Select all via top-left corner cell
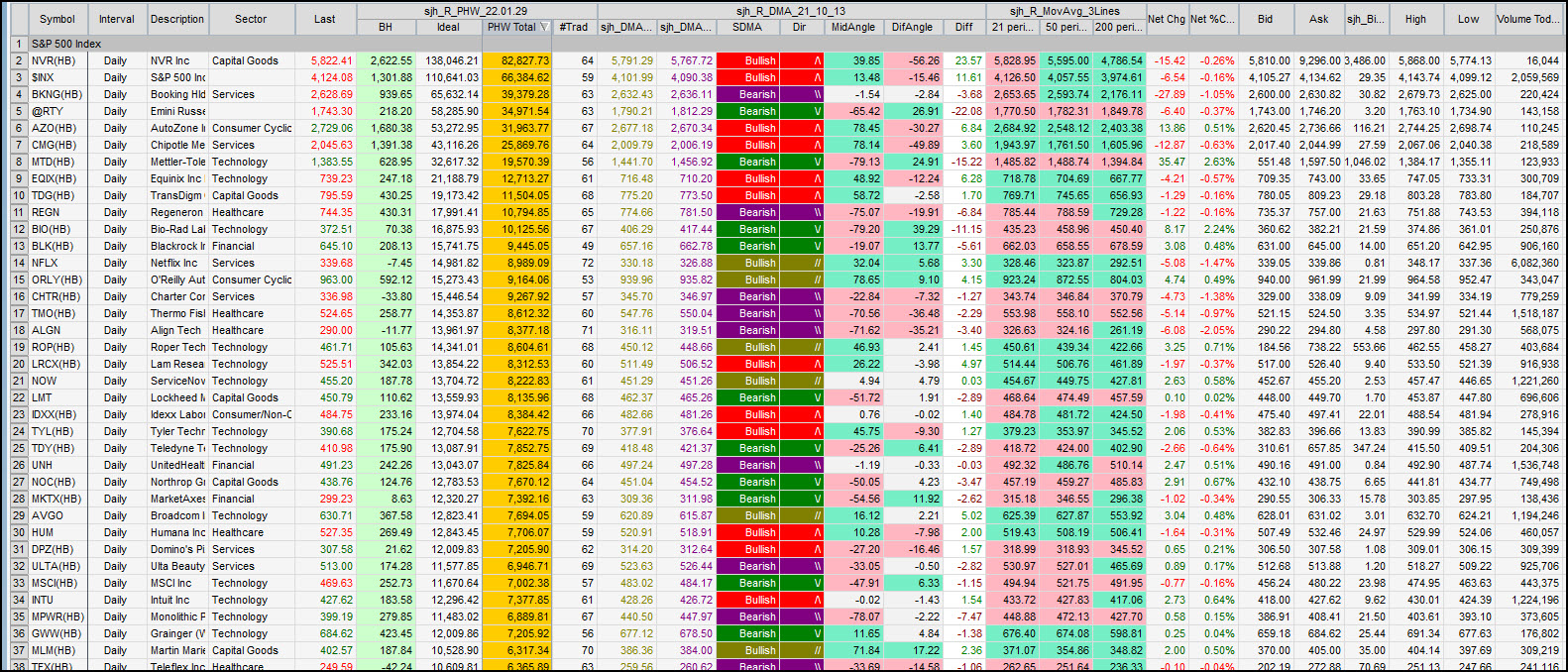The height and width of the screenshot is (672, 1568). point(18,19)
